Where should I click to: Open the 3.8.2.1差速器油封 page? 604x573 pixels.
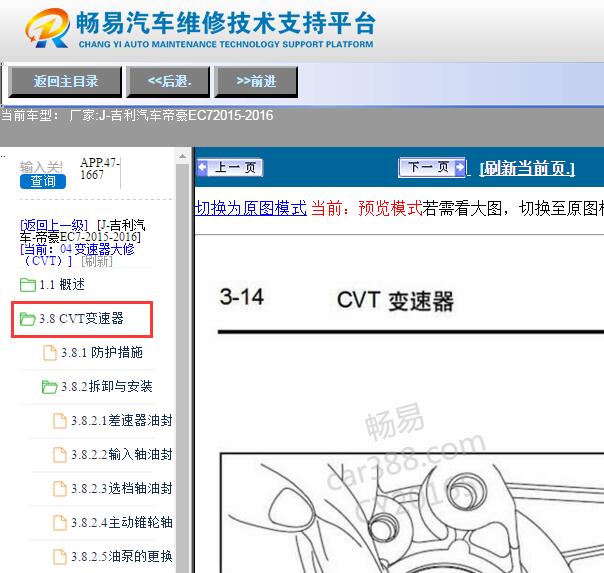[122, 420]
